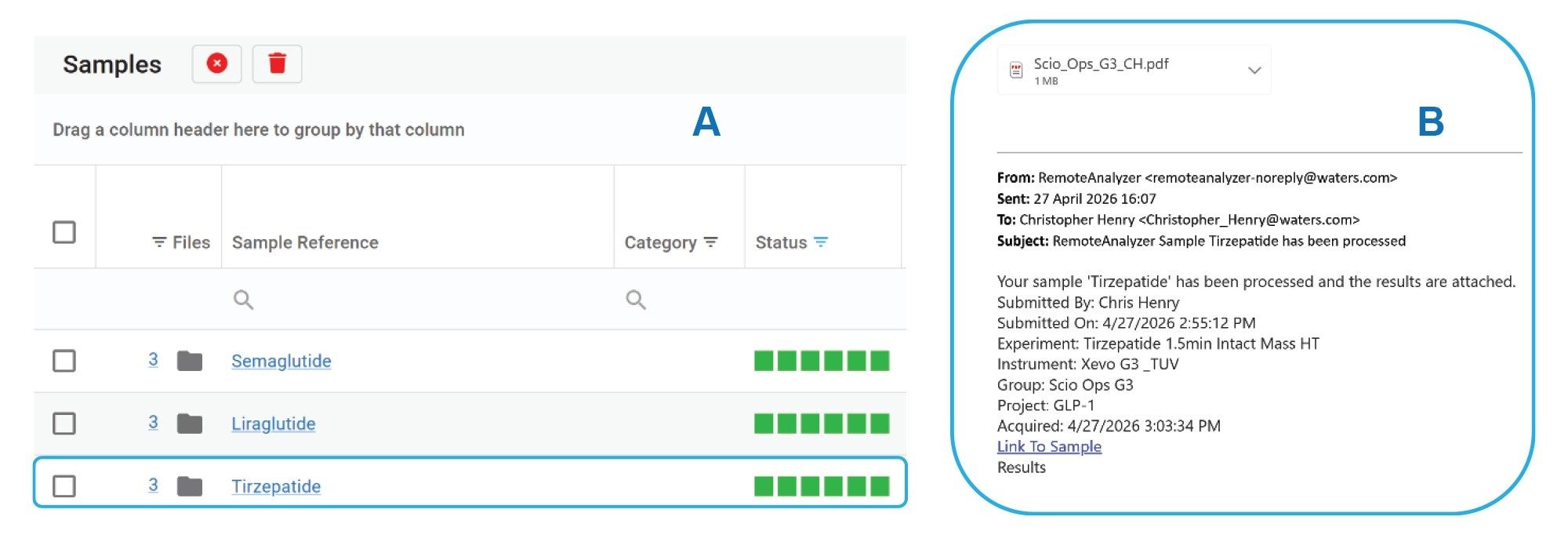
Task: Click the Sample Reference search magnifier
Action: click(x=243, y=300)
